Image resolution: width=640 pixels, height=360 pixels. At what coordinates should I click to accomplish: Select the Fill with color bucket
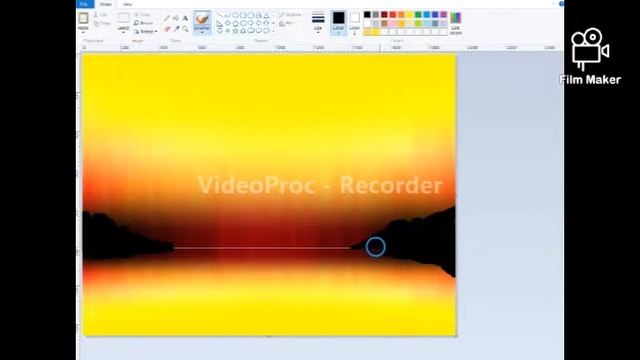click(176, 18)
